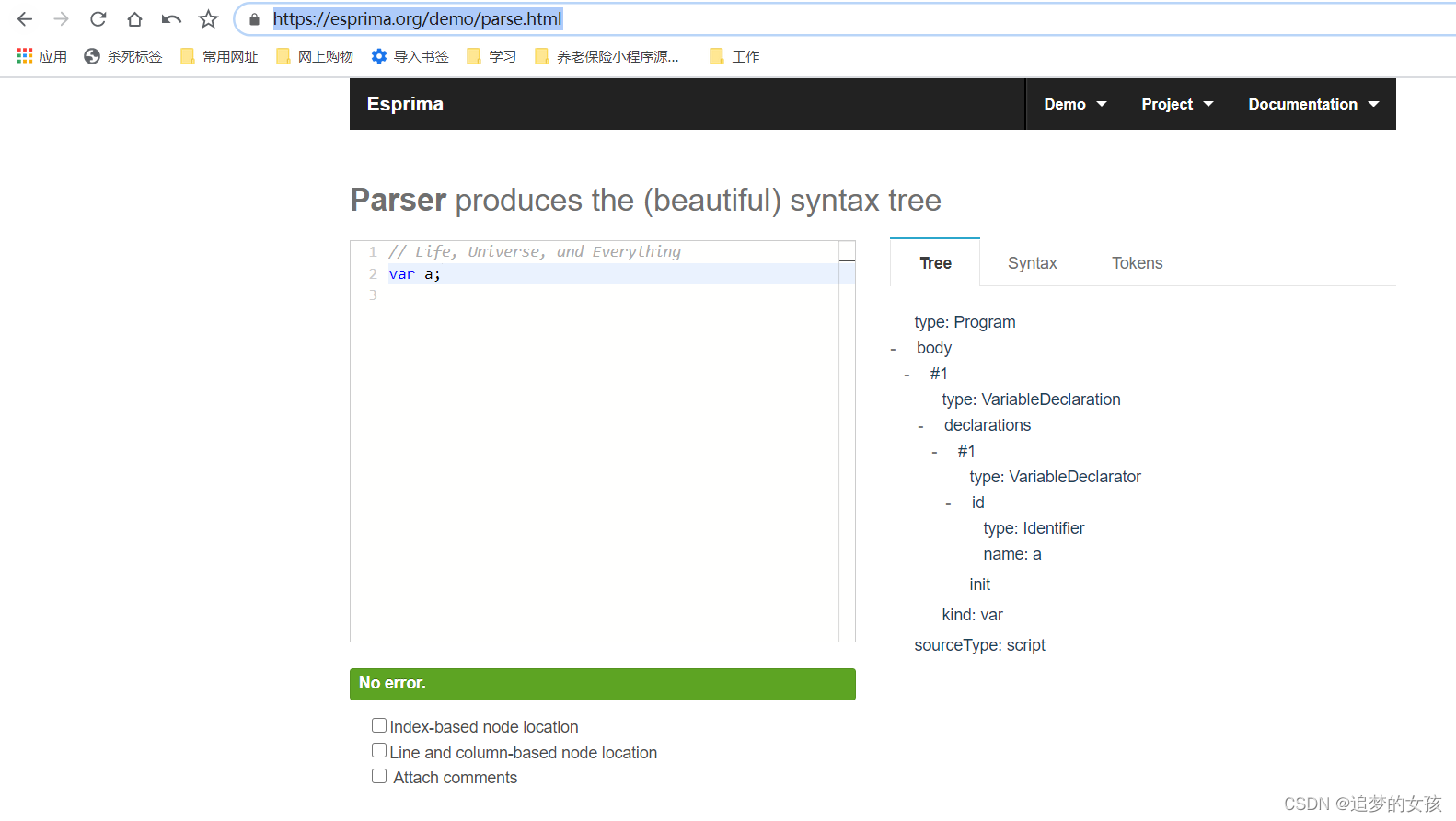The width and height of the screenshot is (1456, 821).
Task: Open the 工作 bookmark folder
Action: pyautogui.click(x=734, y=56)
